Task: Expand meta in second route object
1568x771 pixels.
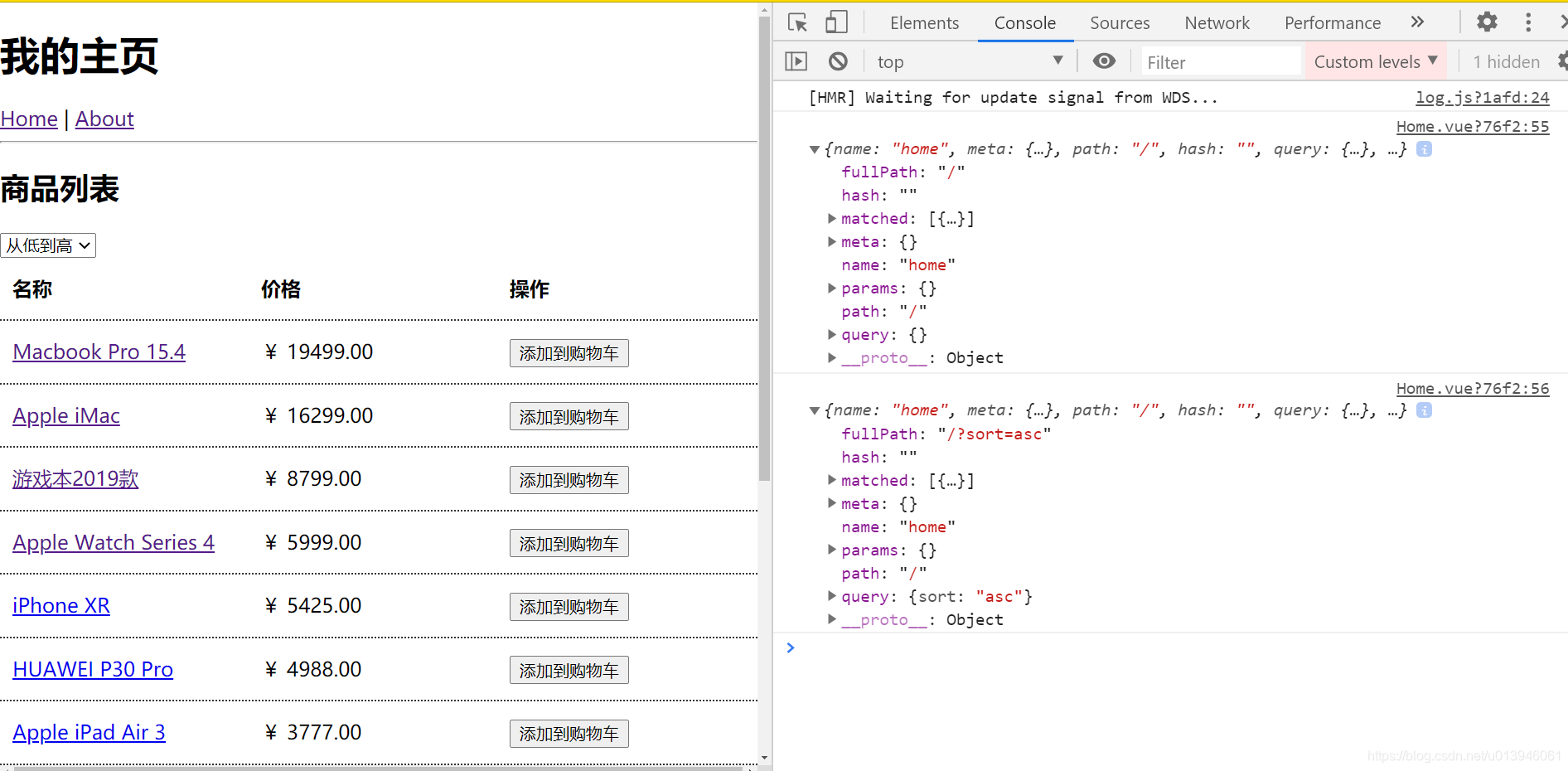Action: coord(832,503)
